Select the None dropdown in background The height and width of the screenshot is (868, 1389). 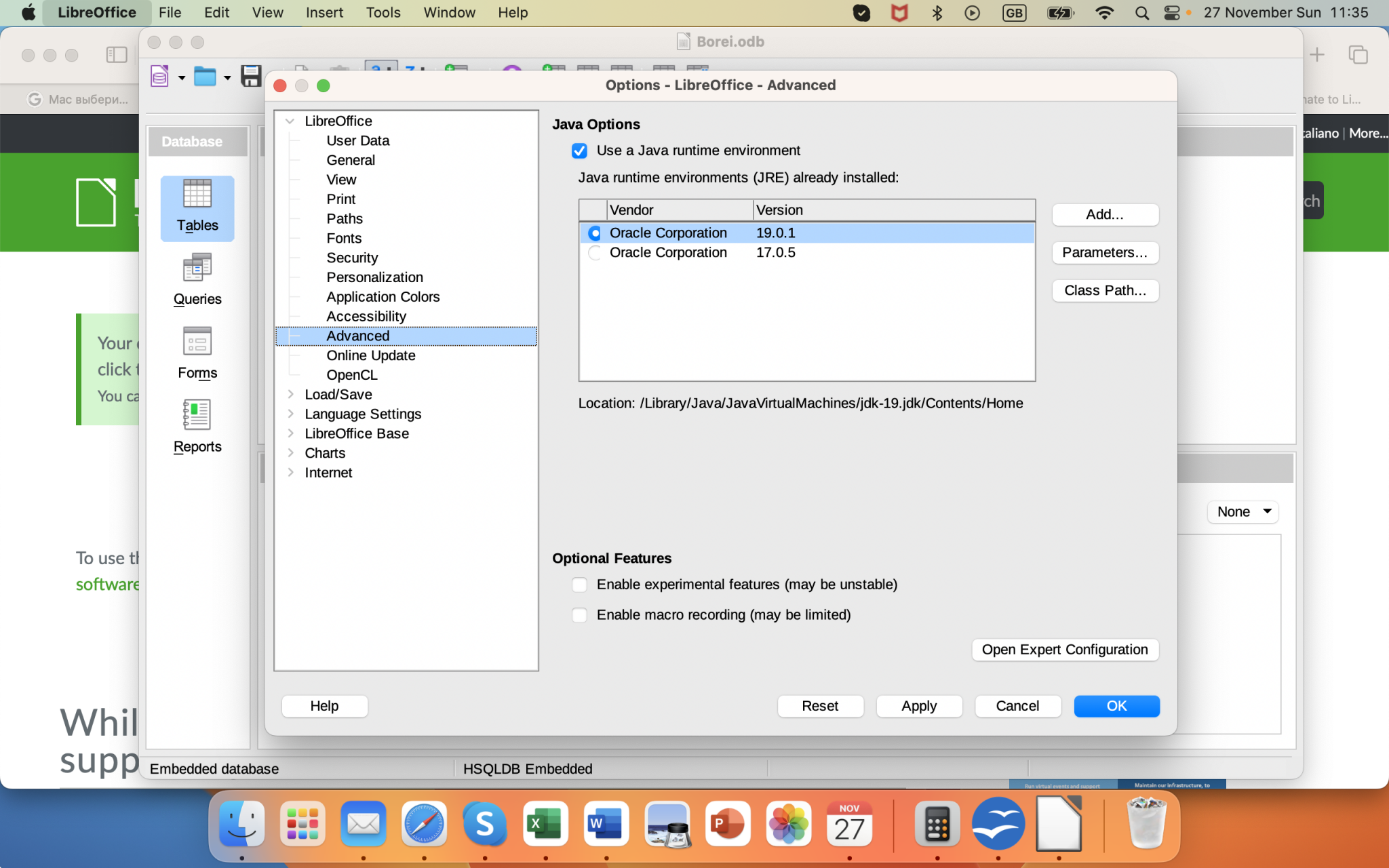[1242, 511]
